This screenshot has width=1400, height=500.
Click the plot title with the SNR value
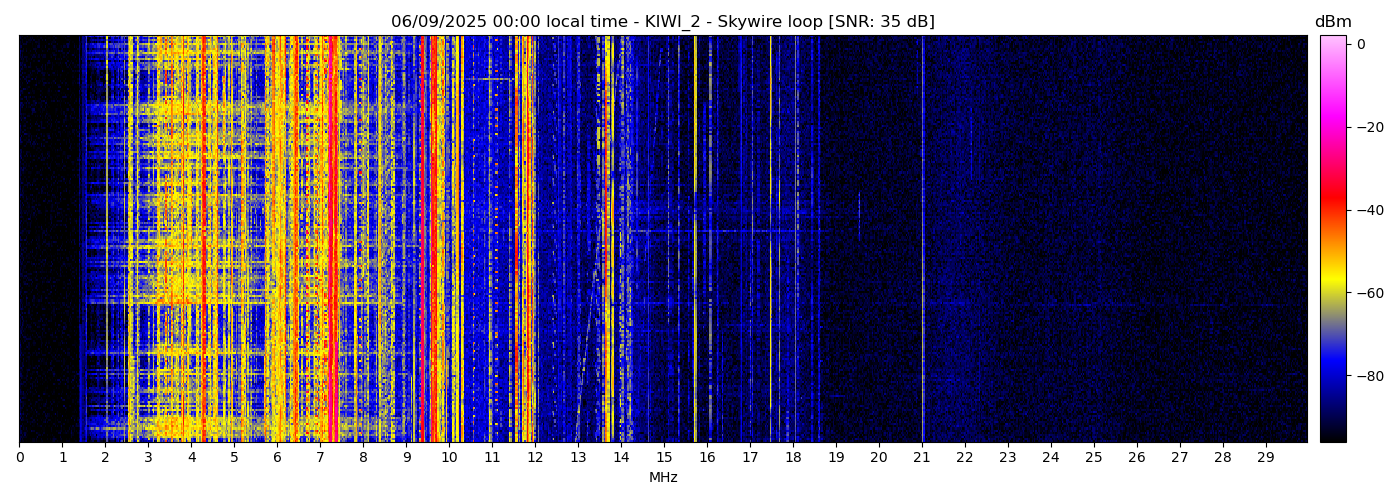pyautogui.click(x=662, y=22)
